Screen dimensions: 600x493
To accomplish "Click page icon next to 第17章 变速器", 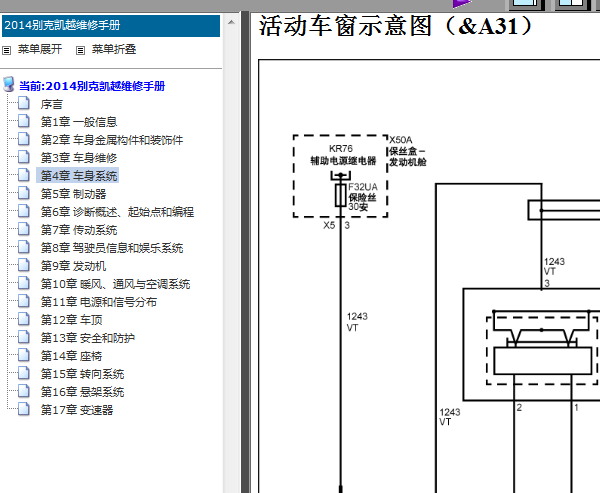I will point(24,409).
